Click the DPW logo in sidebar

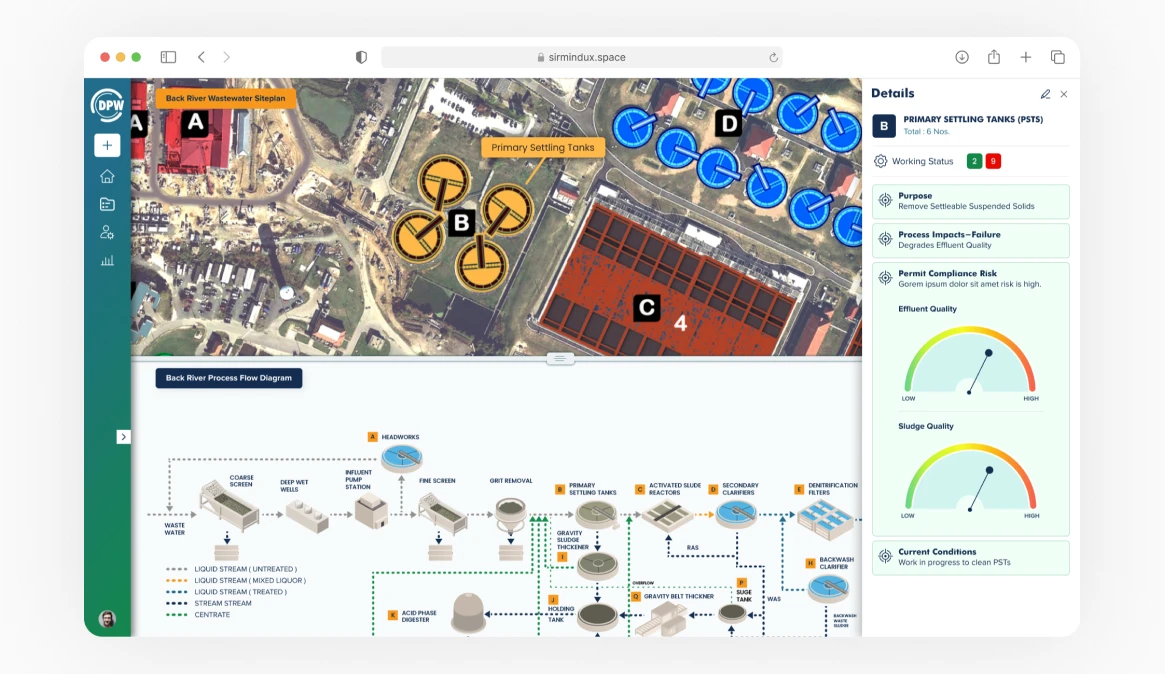(x=107, y=105)
